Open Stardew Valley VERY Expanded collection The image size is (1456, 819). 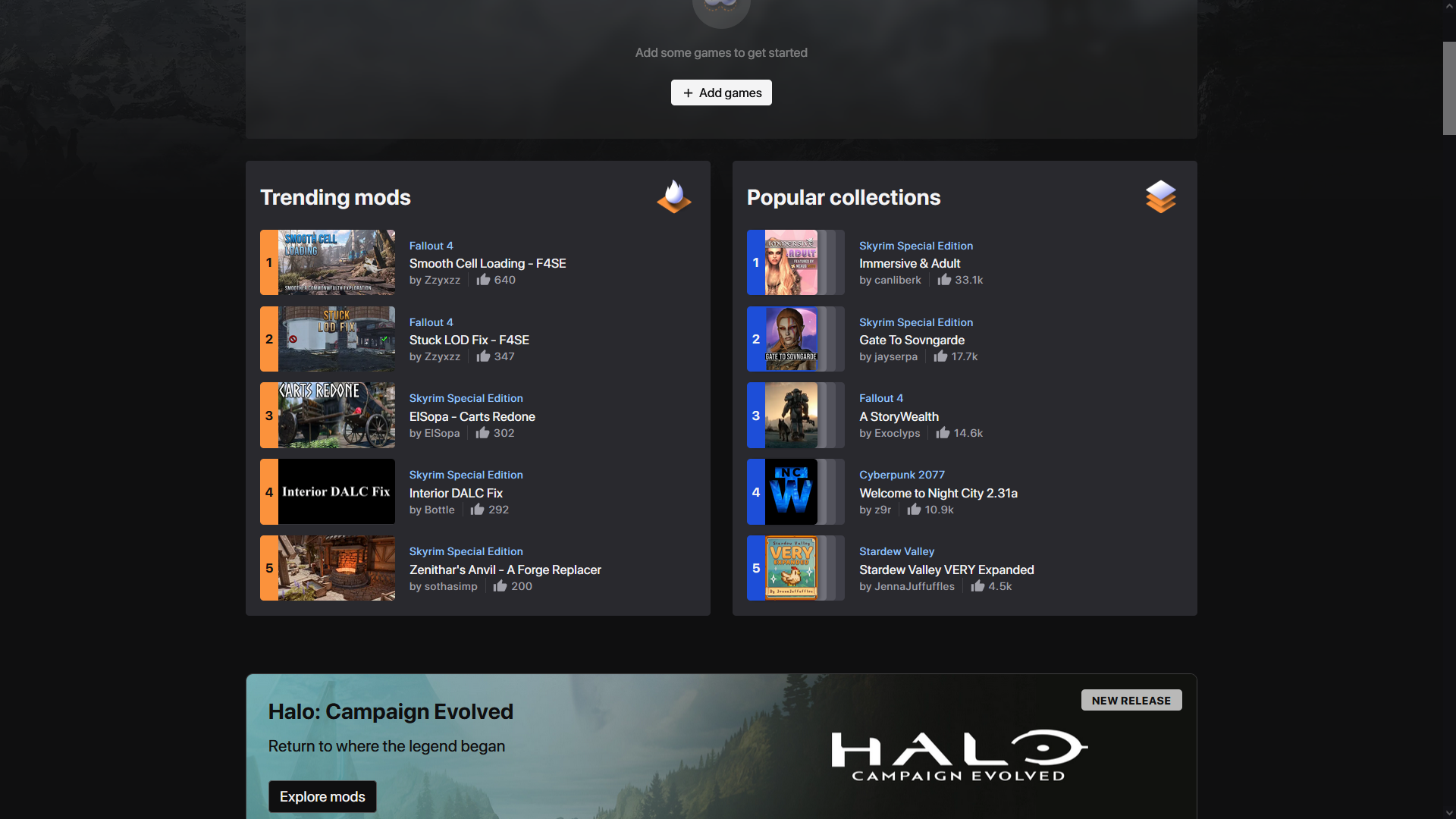click(x=946, y=570)
